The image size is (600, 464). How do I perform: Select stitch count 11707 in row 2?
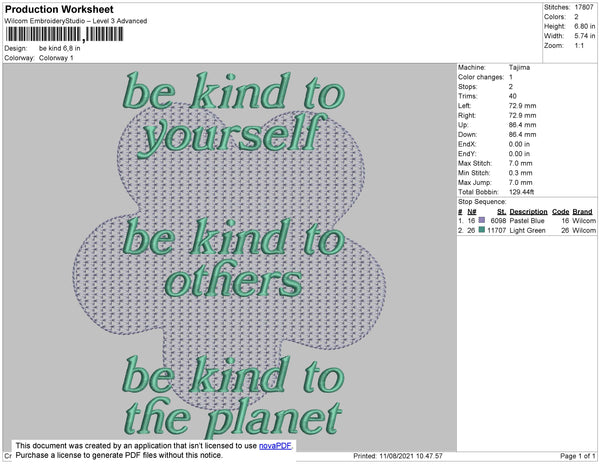(497, 230)
